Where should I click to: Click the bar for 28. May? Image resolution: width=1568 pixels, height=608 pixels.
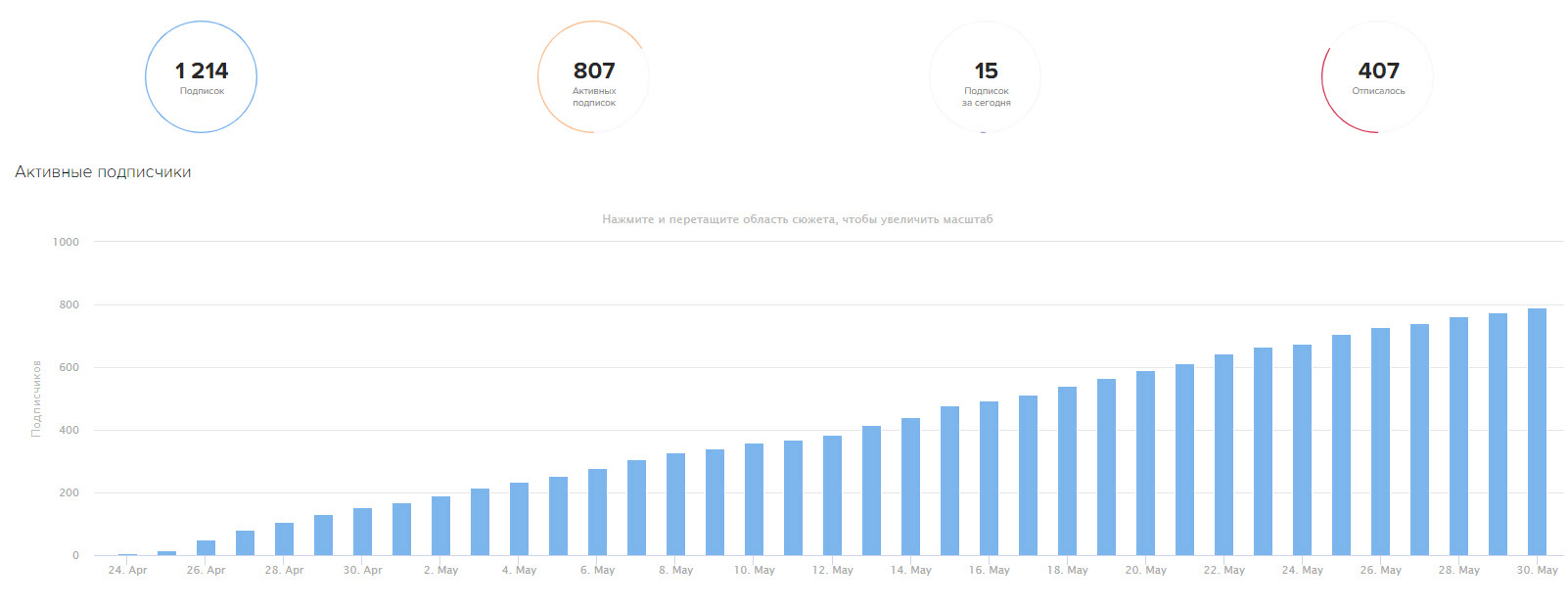1458,436
